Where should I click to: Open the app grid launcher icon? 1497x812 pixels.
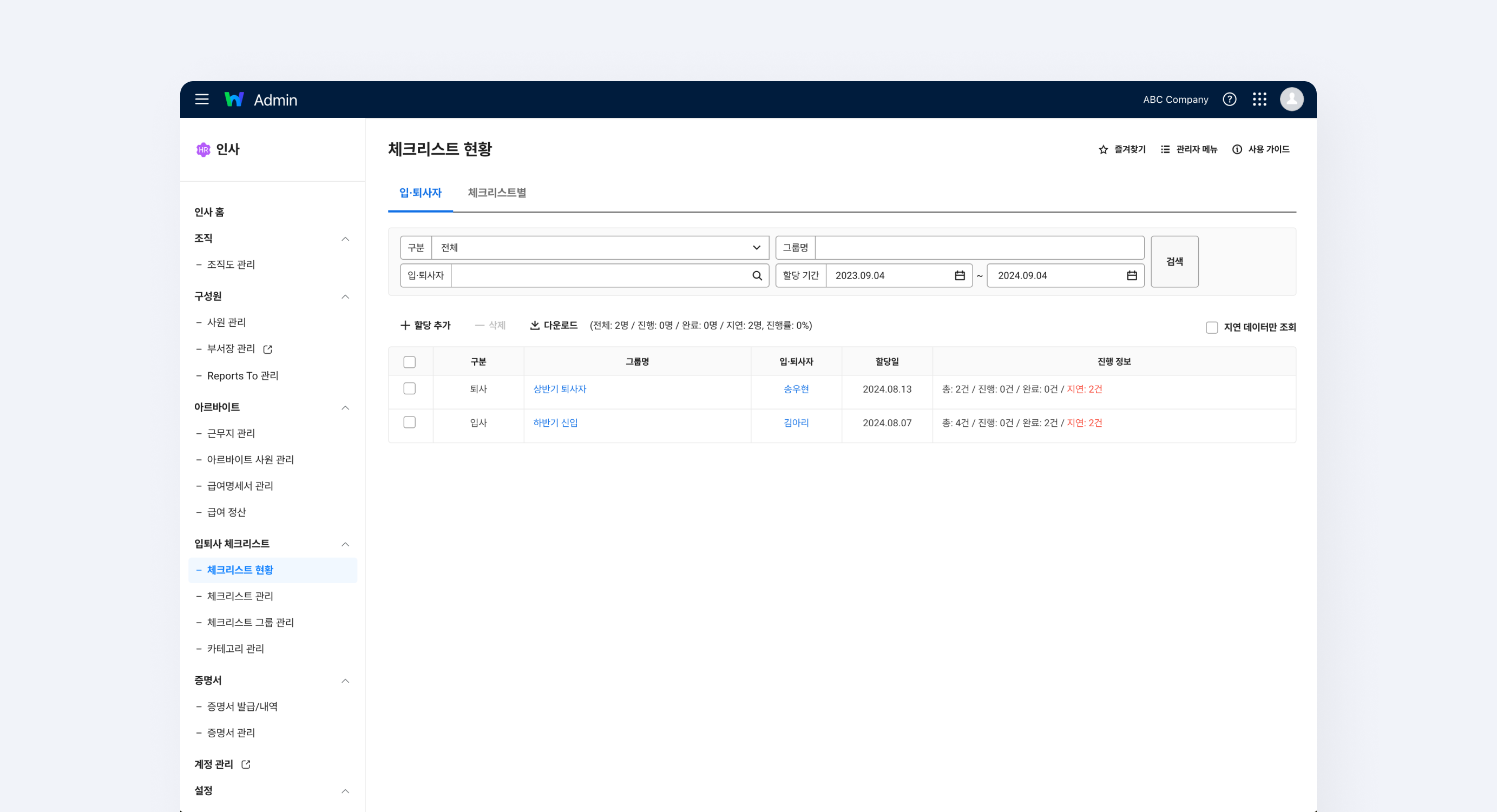[1260, 100]
